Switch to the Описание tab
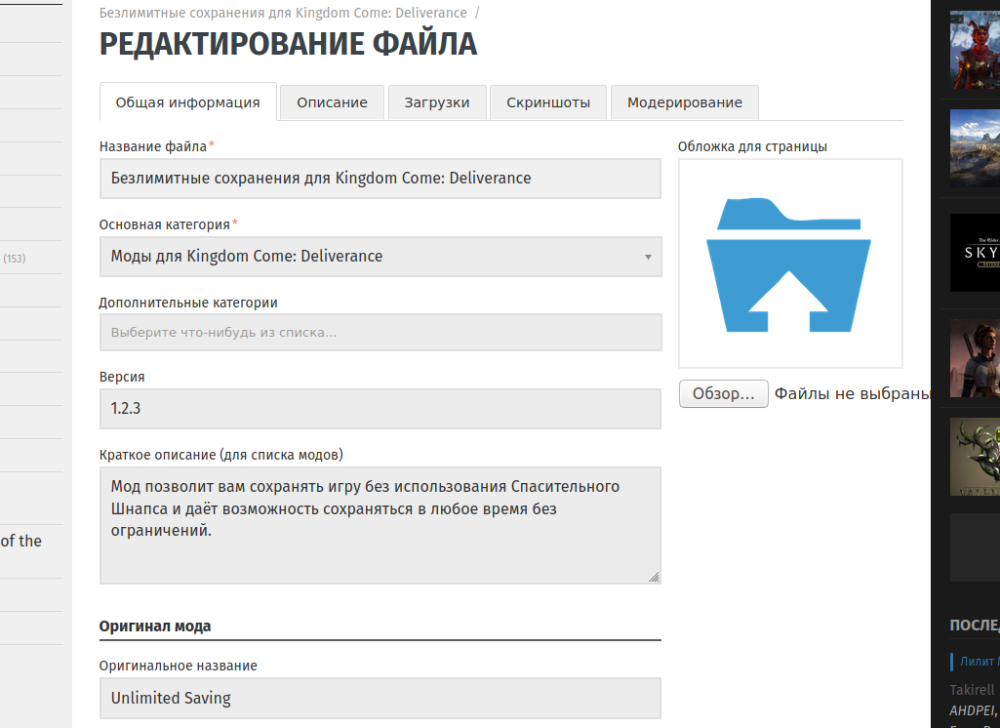This screenshot has width=1000, height=728. 332,102
